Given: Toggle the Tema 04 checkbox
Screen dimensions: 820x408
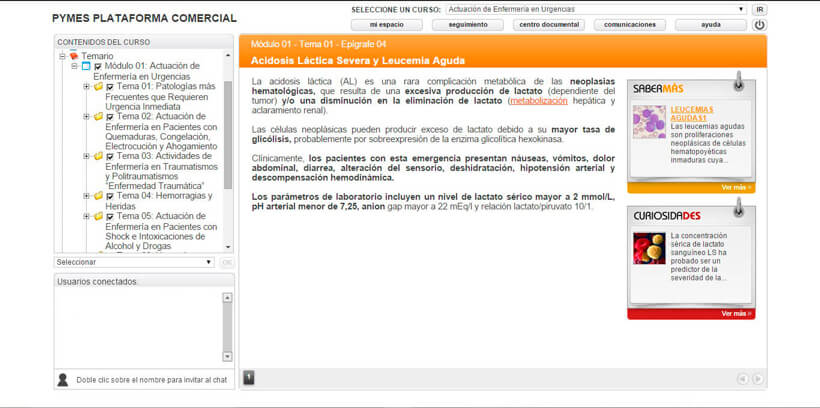Looking at the screenshot, I should pyautogui.click(x=110, y=196).
